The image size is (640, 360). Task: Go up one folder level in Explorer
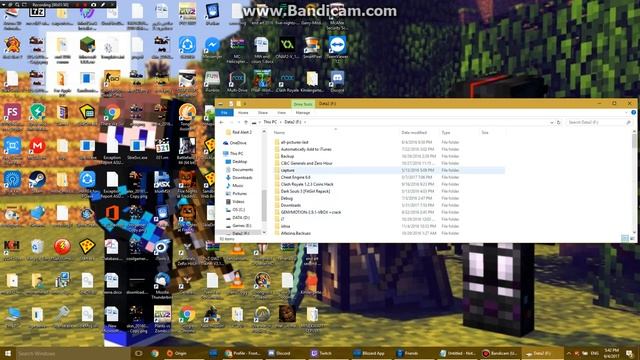pos(245,122)
